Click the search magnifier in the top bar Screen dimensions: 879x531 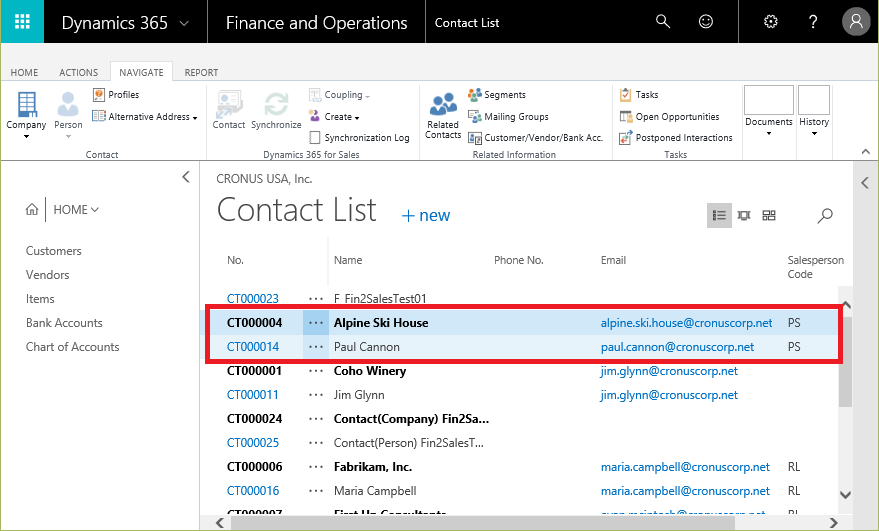click(x=663, y=22)
